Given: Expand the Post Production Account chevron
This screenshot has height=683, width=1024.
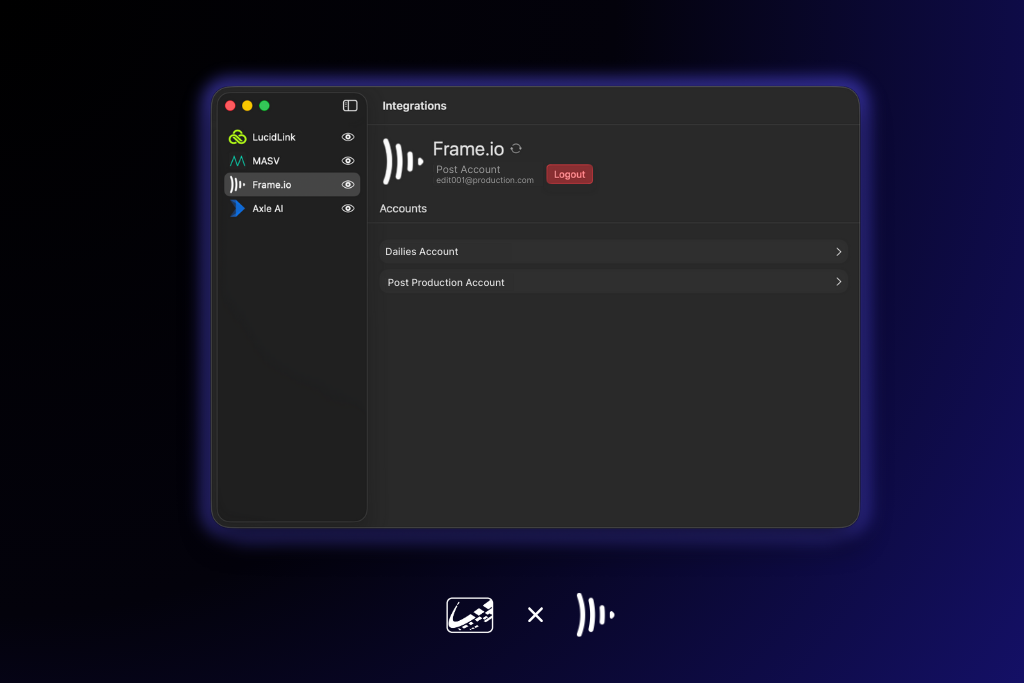Looking at the screenshot, I should [838, 282].
